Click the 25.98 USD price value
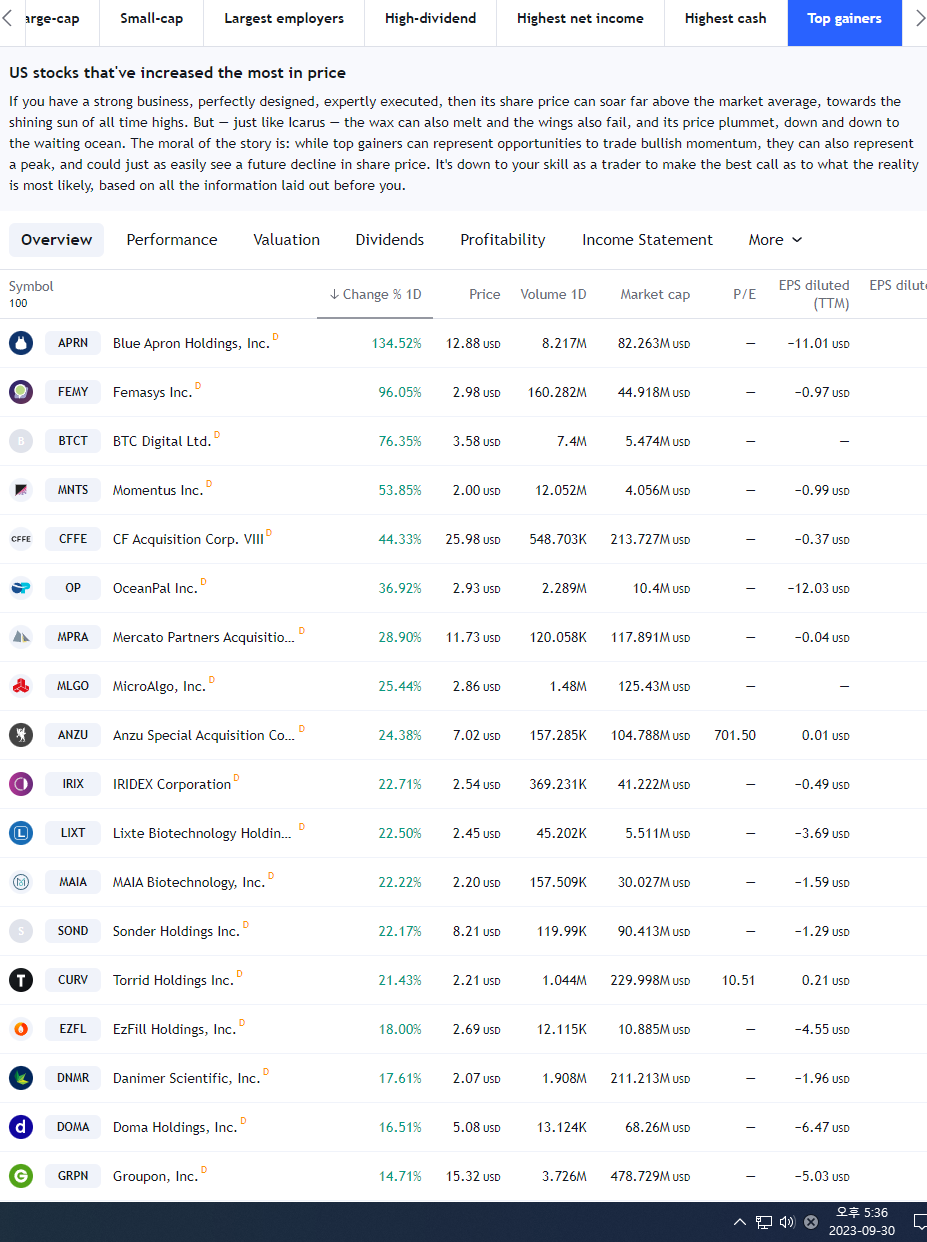The width and height of the screenshot is (927, 1242). tap(473, 540)
